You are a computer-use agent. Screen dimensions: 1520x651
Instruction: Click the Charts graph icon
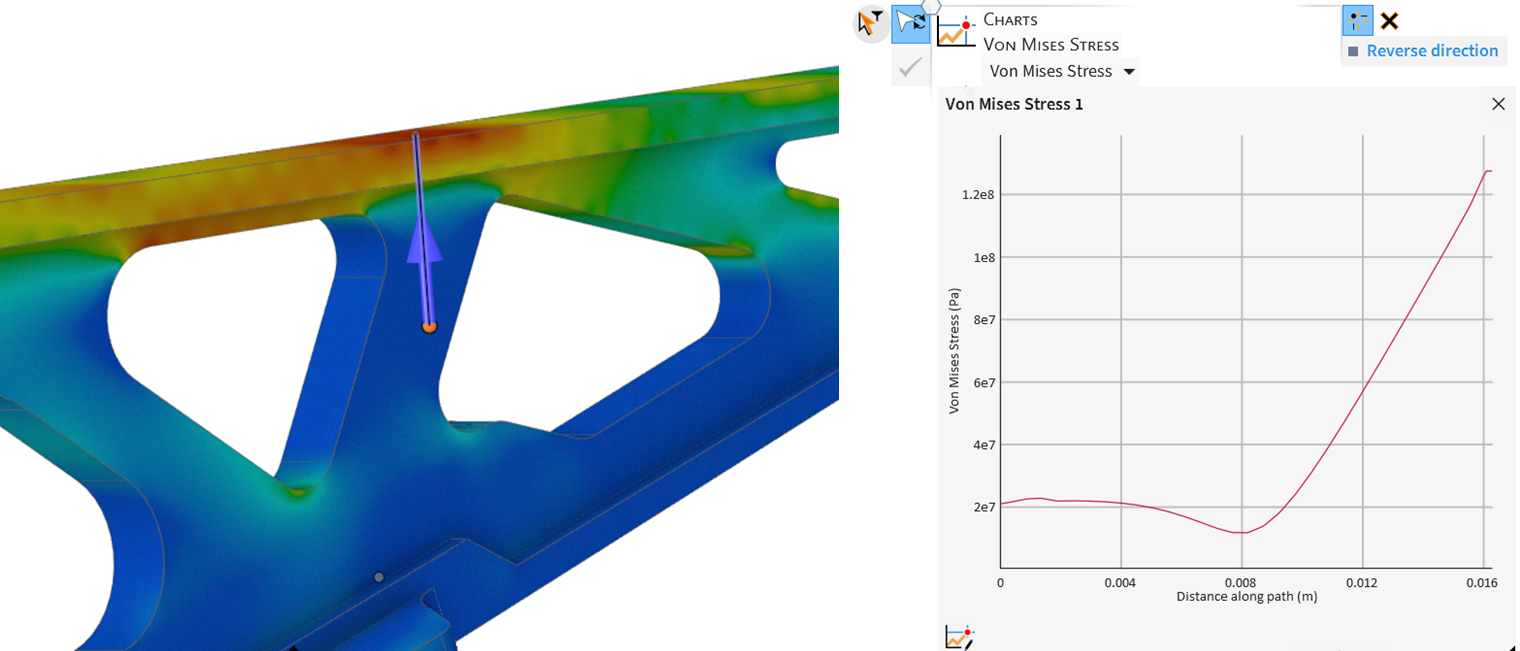(x=956, y=31)
